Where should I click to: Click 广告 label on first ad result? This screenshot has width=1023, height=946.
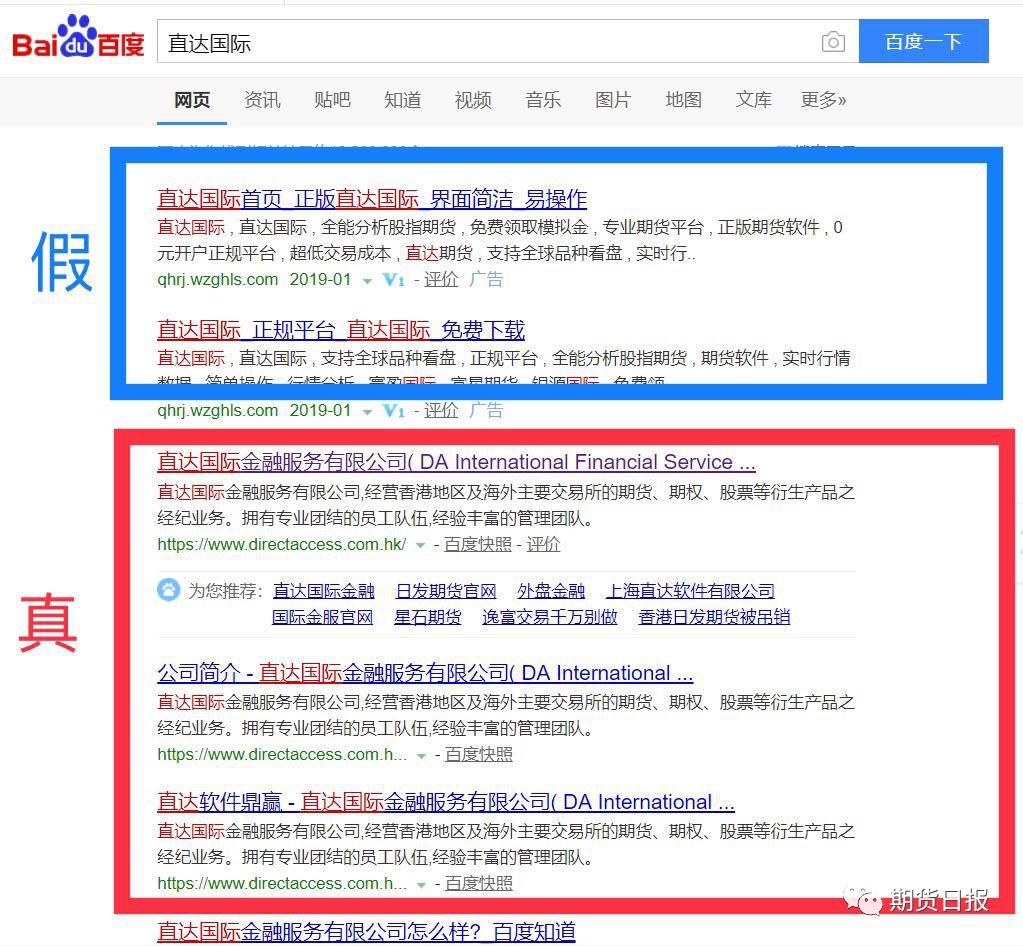point(486,279)
